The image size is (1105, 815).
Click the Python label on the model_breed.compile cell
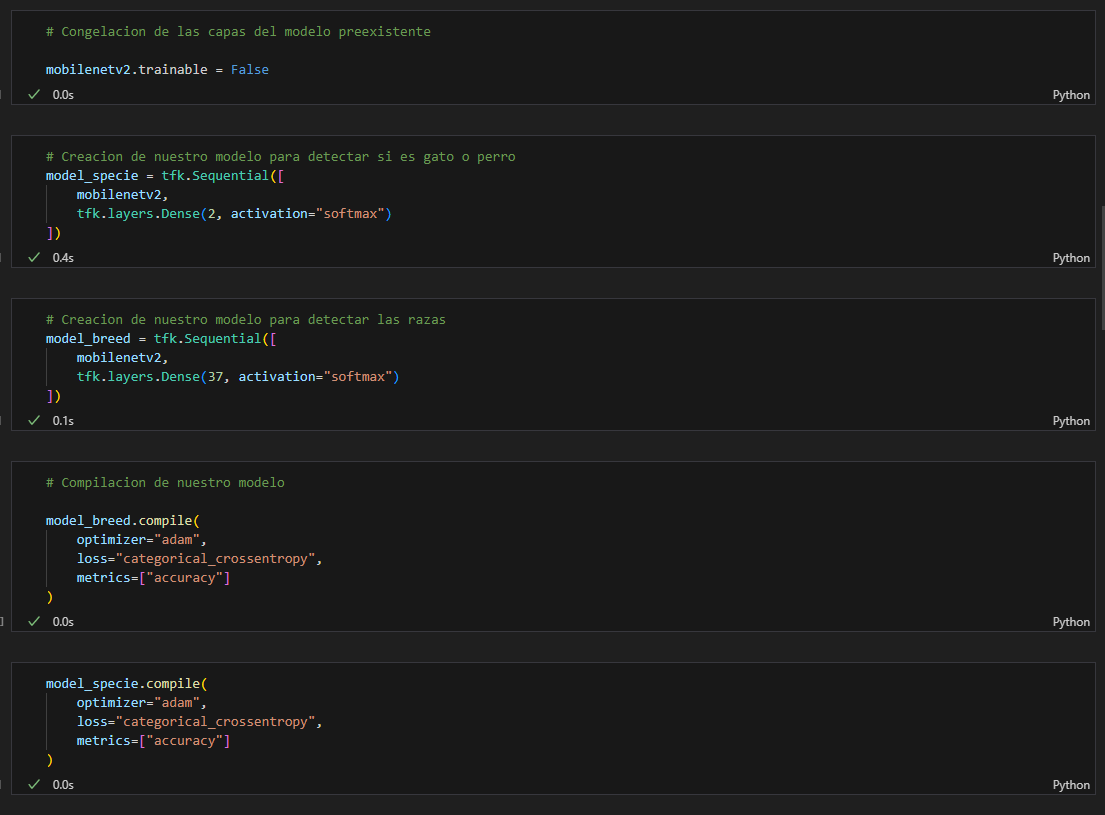point(1070,621)
